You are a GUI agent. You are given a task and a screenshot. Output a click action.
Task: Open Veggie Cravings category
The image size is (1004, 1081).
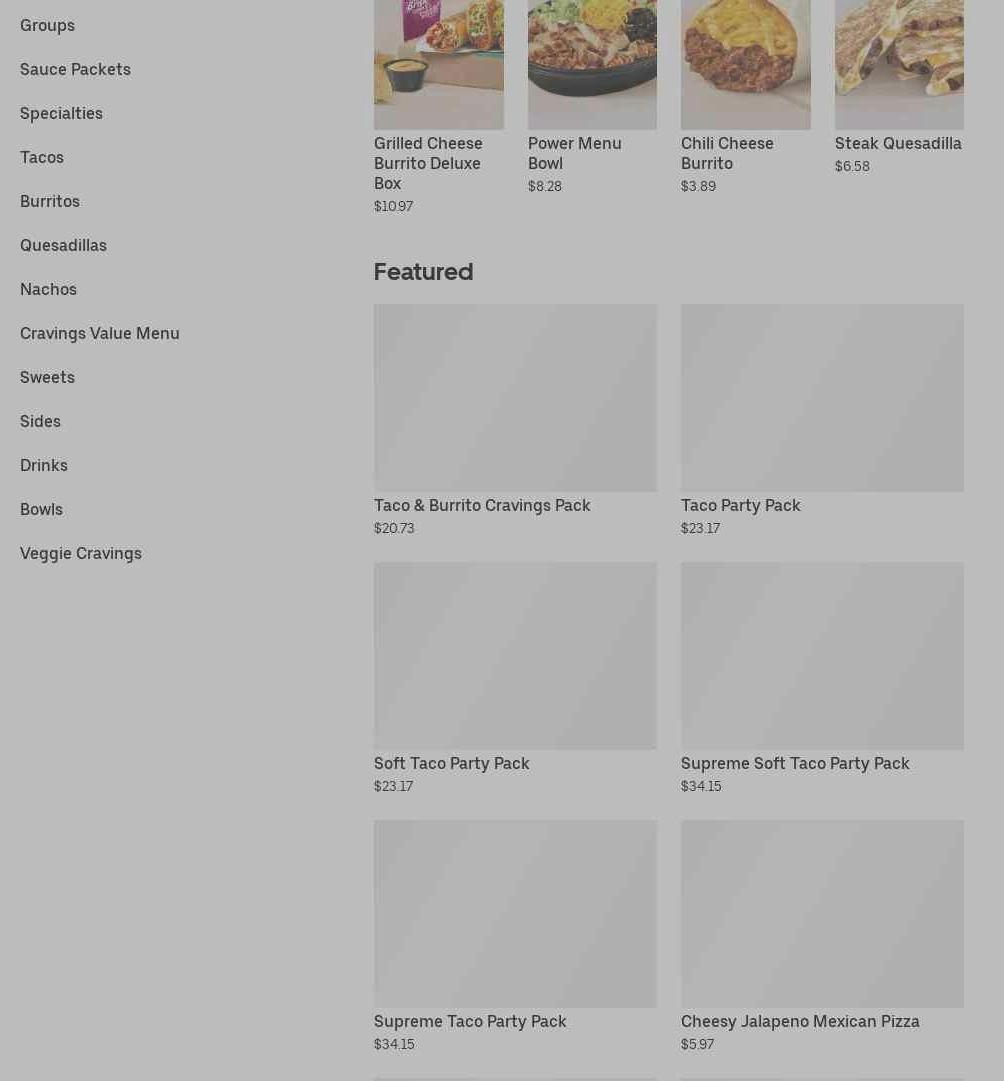pyautogui.click(x=81, y=554)
